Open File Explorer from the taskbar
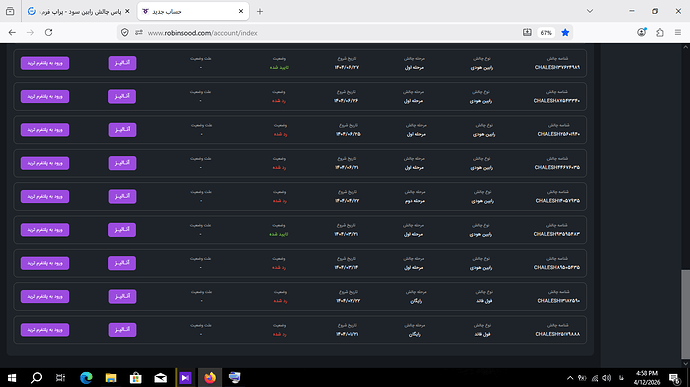This screenshot has height=387, width=690. [111, 378]
